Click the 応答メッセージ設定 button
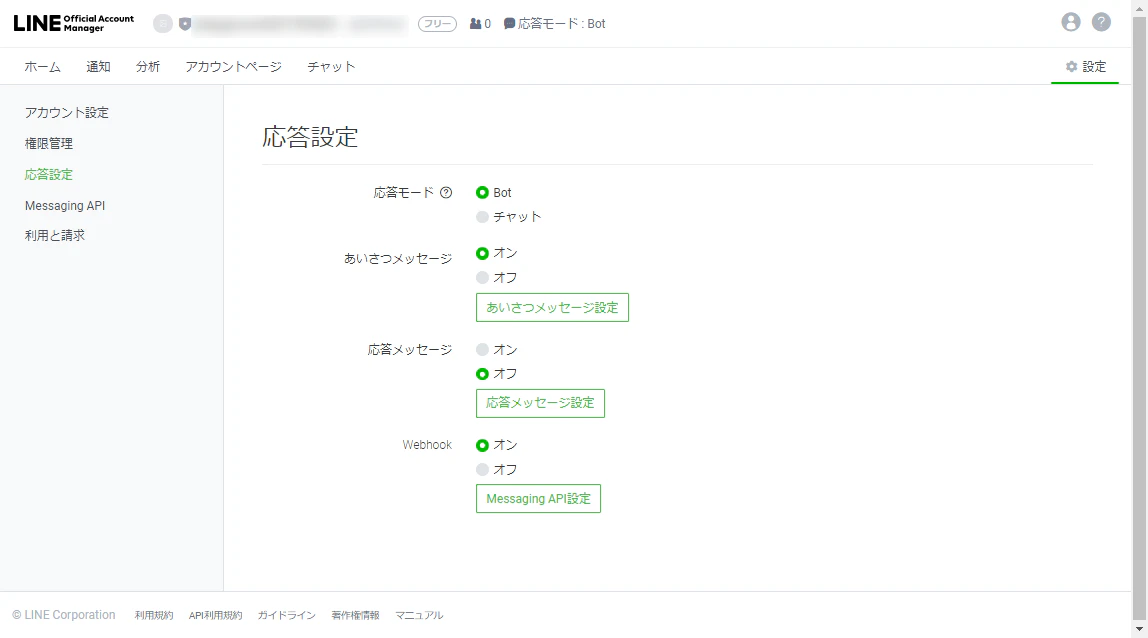The image size is (1148, 638). [540, 403]
